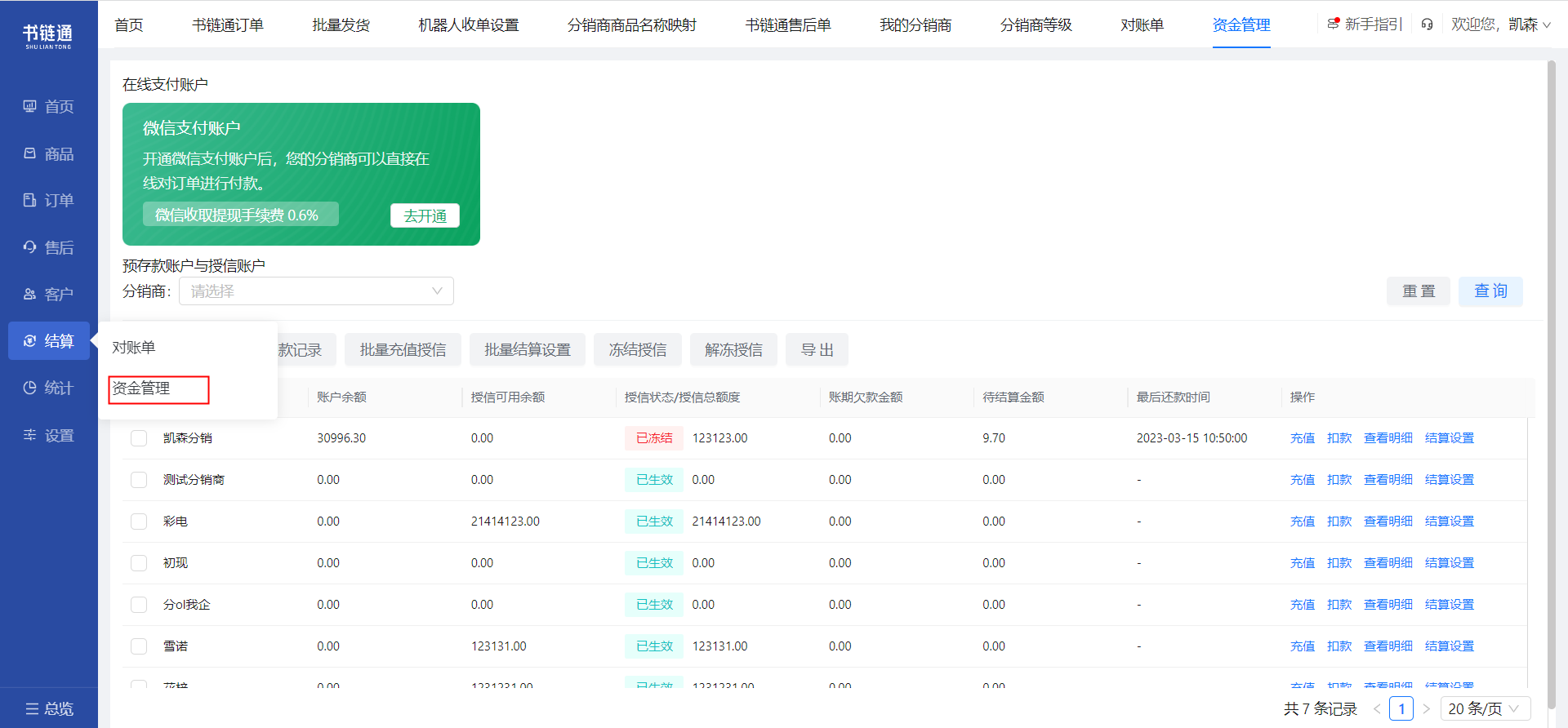Tick the checkbox for 凯森分销 row
1568x728 pixels.
tap(139, 438)
